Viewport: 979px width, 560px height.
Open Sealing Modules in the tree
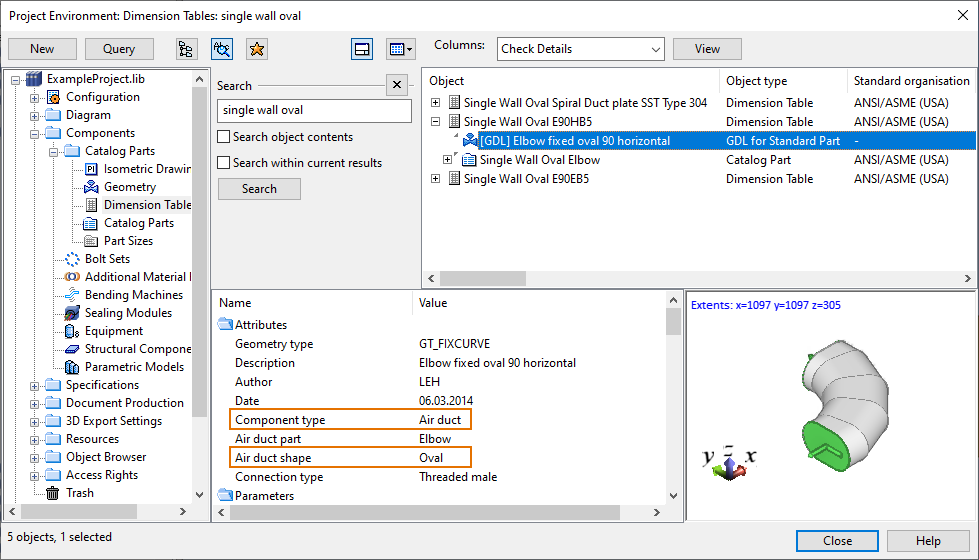click(128, 313)
